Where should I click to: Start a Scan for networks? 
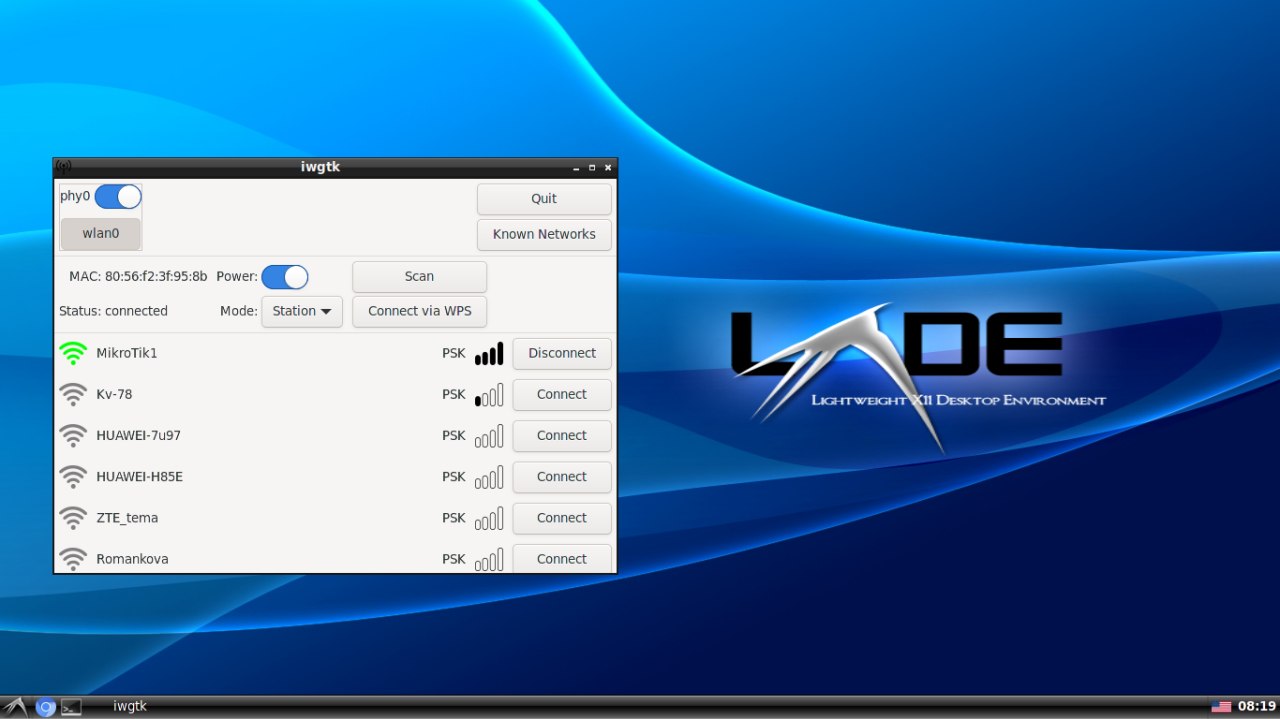[x=419, y=277]
